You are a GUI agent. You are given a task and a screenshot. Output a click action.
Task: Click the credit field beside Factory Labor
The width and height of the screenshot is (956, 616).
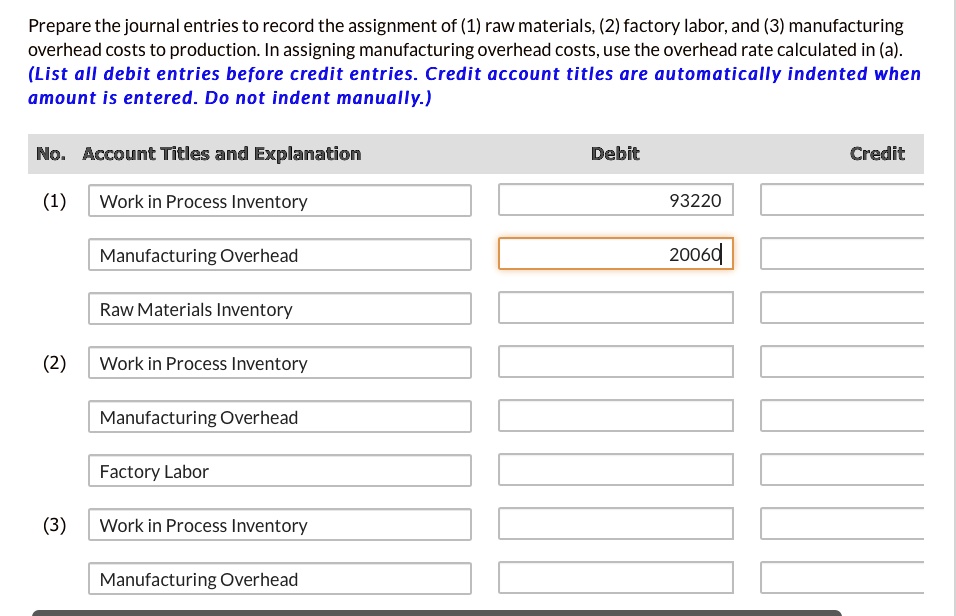coord(850,469)
